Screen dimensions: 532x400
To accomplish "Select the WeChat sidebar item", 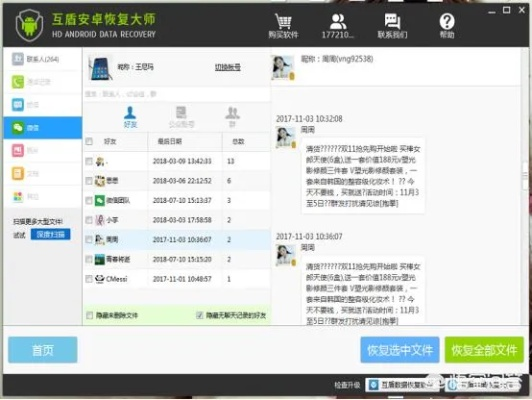I will coord(42,128).
